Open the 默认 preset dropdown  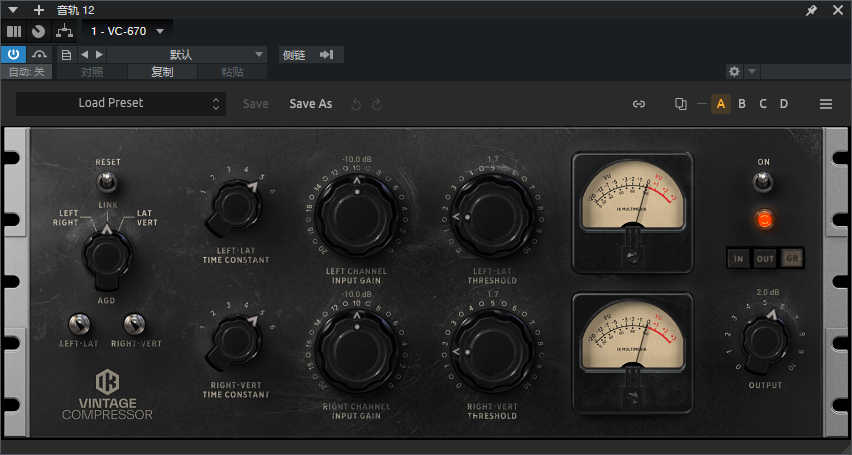click(187, 54)
